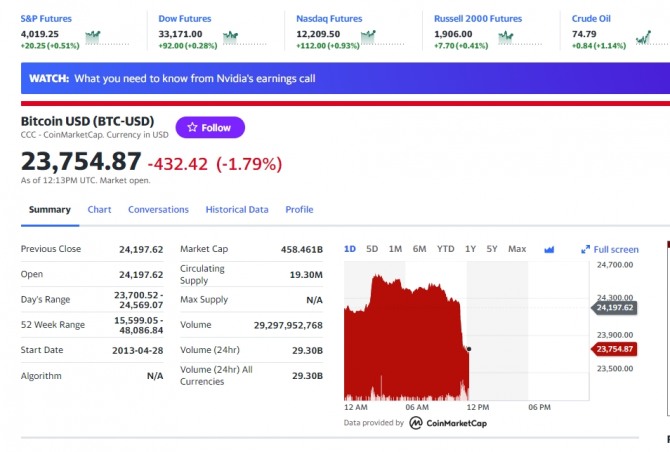
Task: Click the Russell 2000 Futures sparkline
Action: click(520, 38)
